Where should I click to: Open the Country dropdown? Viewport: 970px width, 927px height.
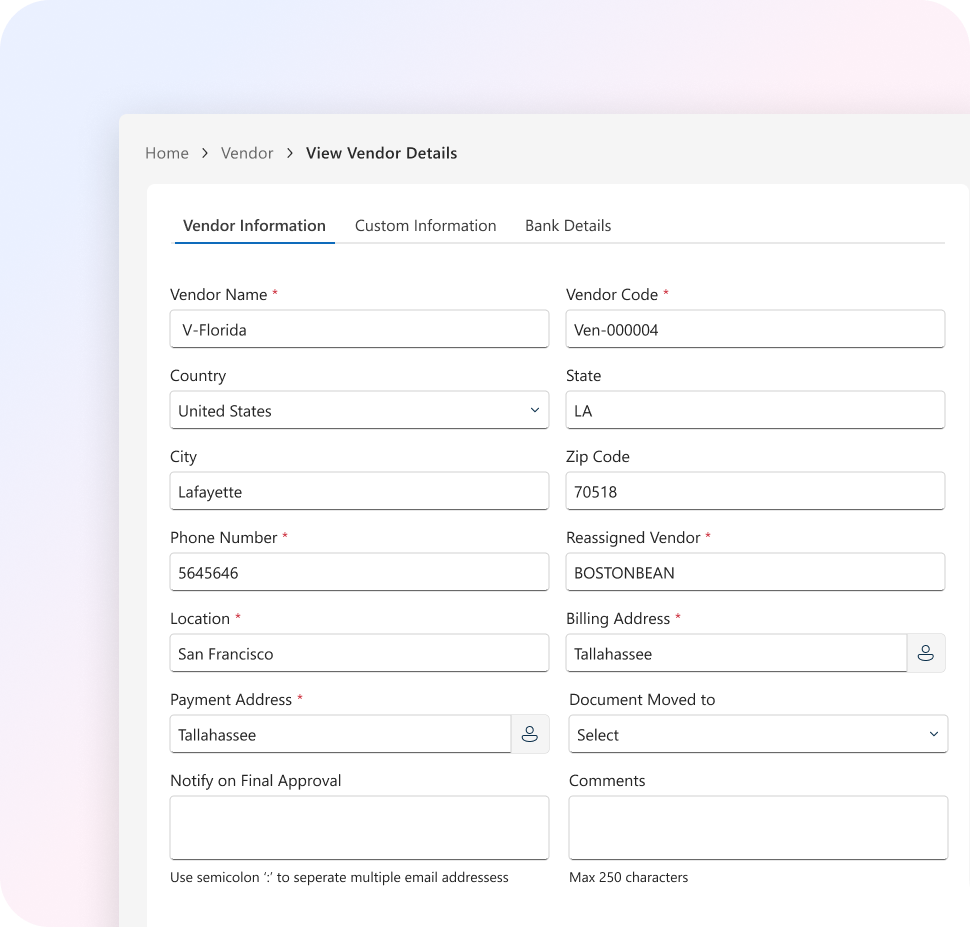(359, 410)
